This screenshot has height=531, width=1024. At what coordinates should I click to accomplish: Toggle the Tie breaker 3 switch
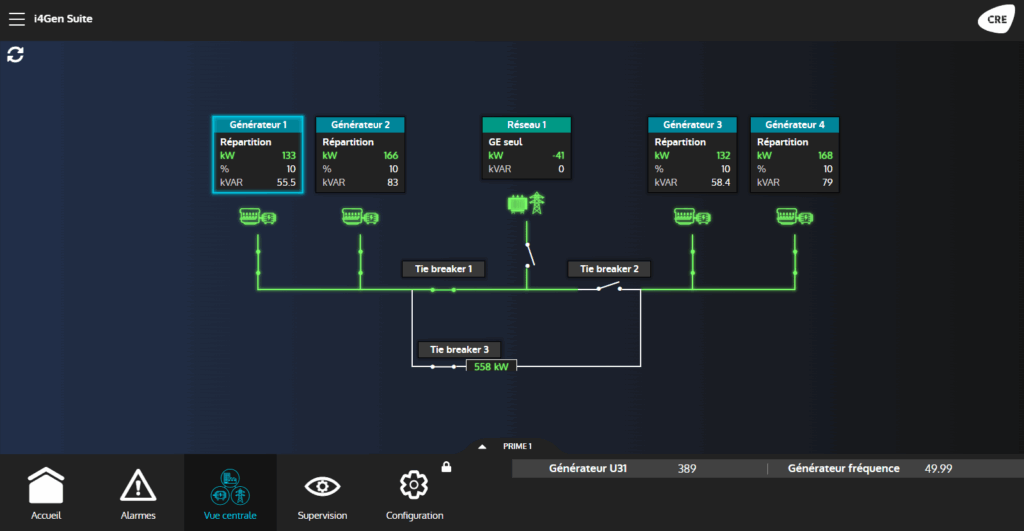(x=443, y=367)
